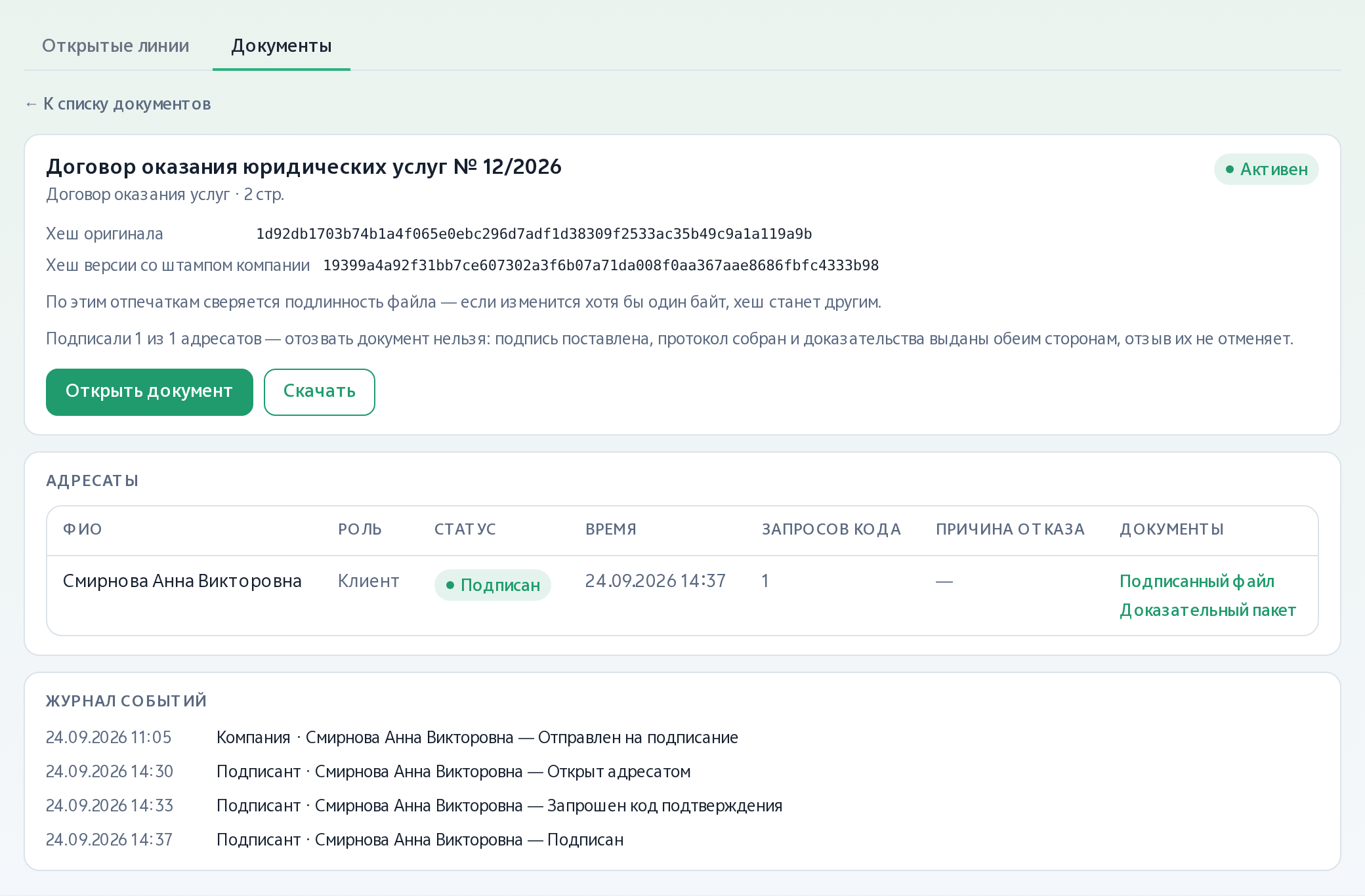Select the Документы tab

point(282,46)
